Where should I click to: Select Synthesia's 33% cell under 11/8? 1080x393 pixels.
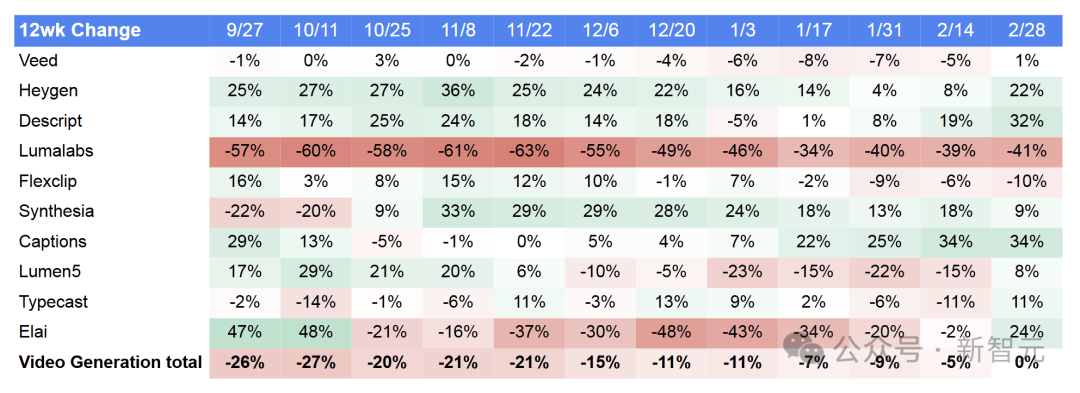click(x=458, y=211)
